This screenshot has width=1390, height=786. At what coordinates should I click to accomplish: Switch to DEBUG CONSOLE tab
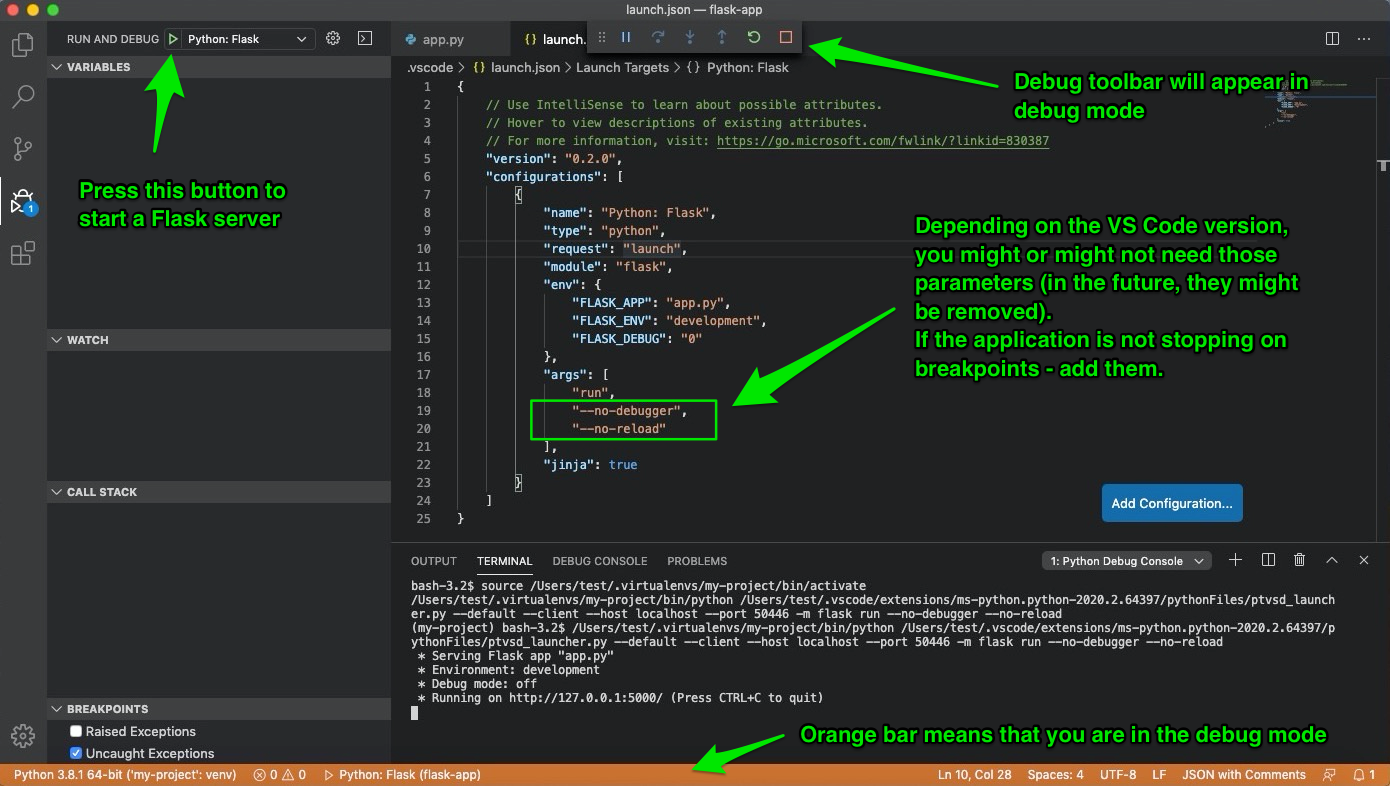(600, 561)
